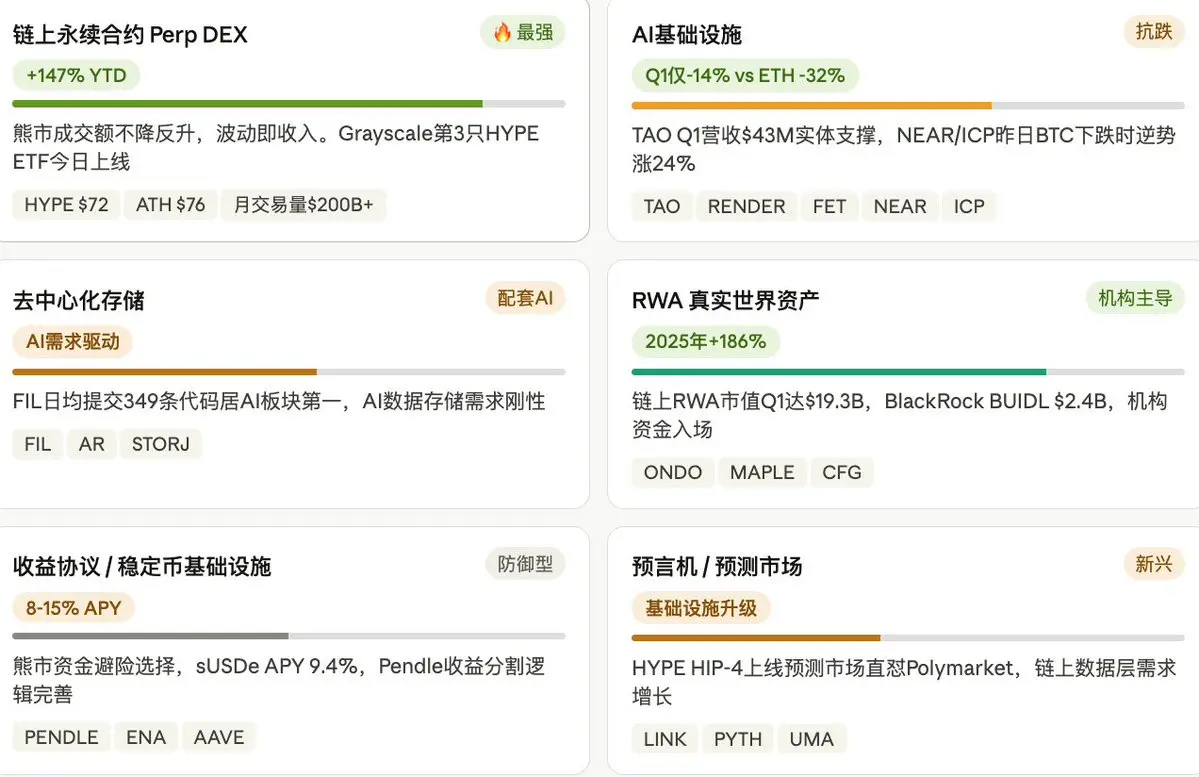
Task: Click the Q1仅-14% vs ETH -32% pill
Action: click(745, 75)
